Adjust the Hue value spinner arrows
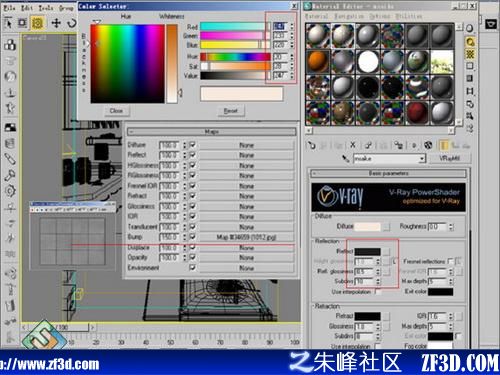The width and height of the screenshot is (500, 375). (292, 57)
